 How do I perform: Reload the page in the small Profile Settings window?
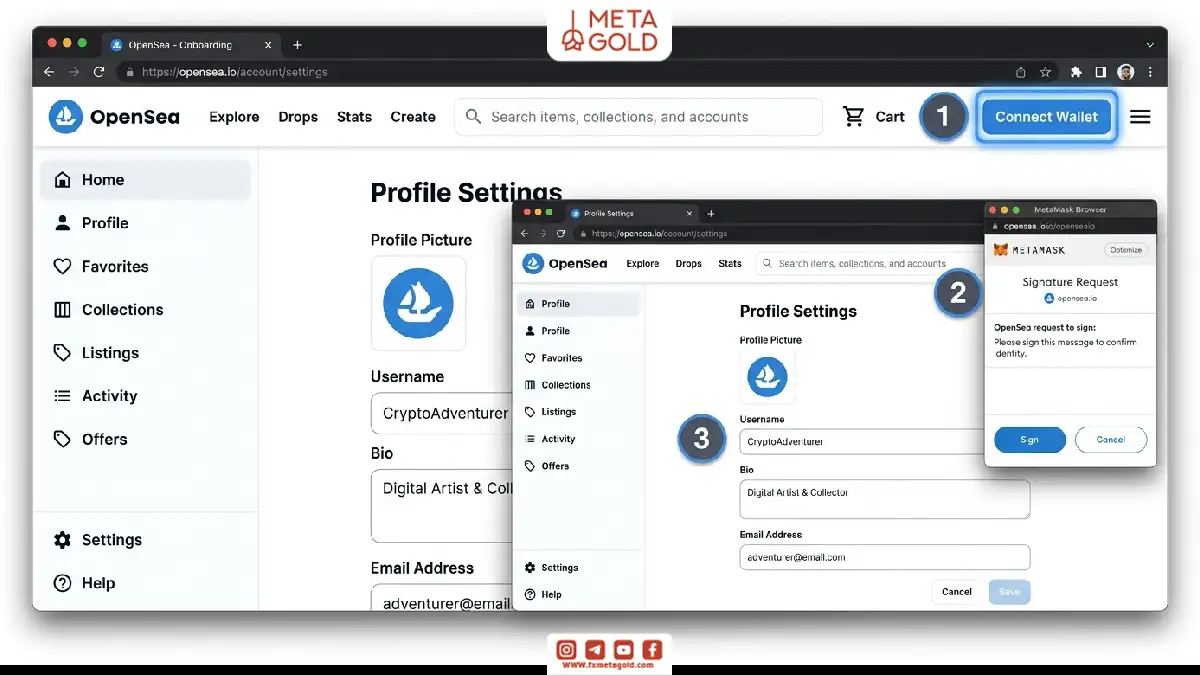pos(561,233)
